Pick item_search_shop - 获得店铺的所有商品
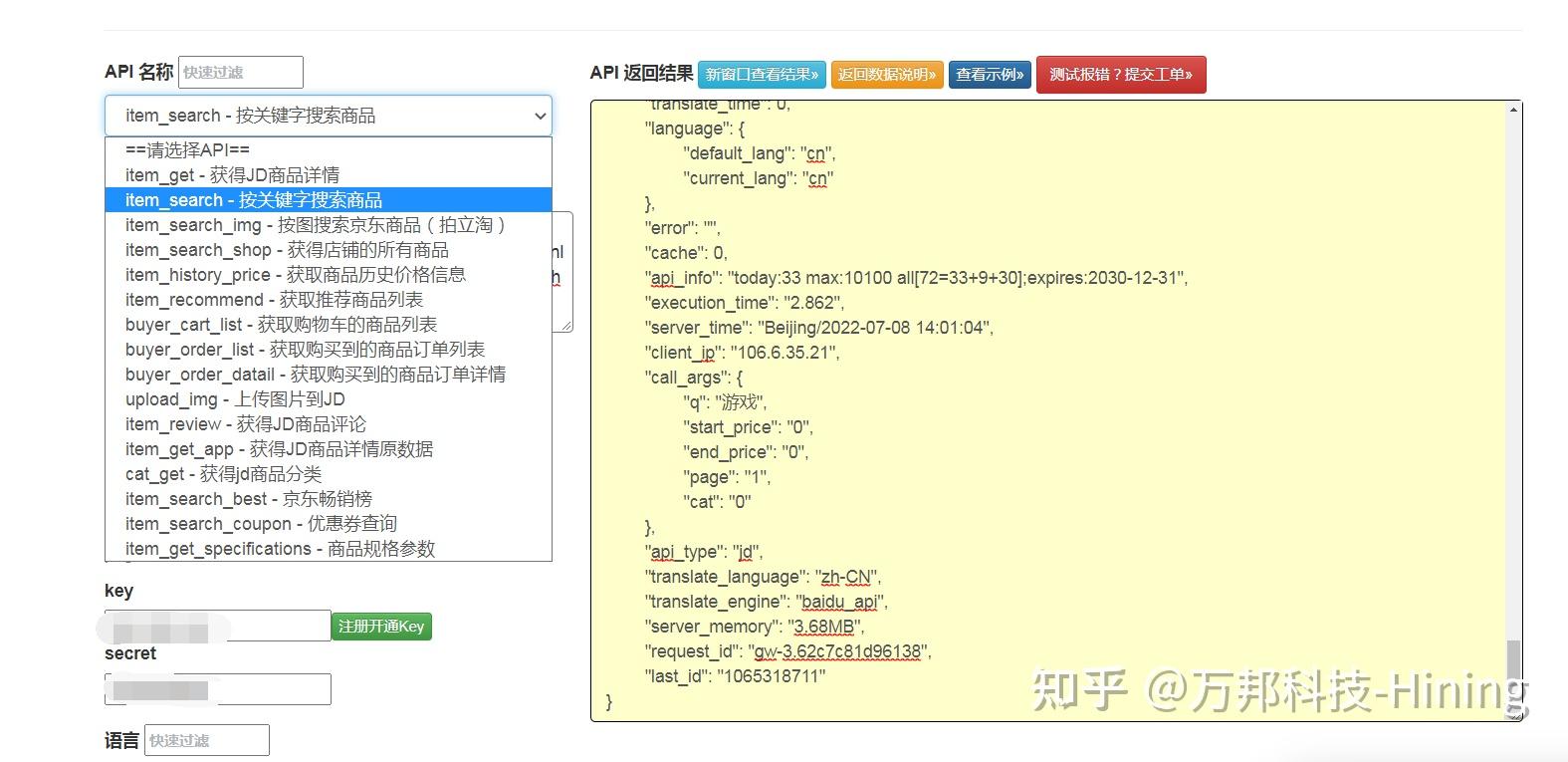 (x=328, y=250)
